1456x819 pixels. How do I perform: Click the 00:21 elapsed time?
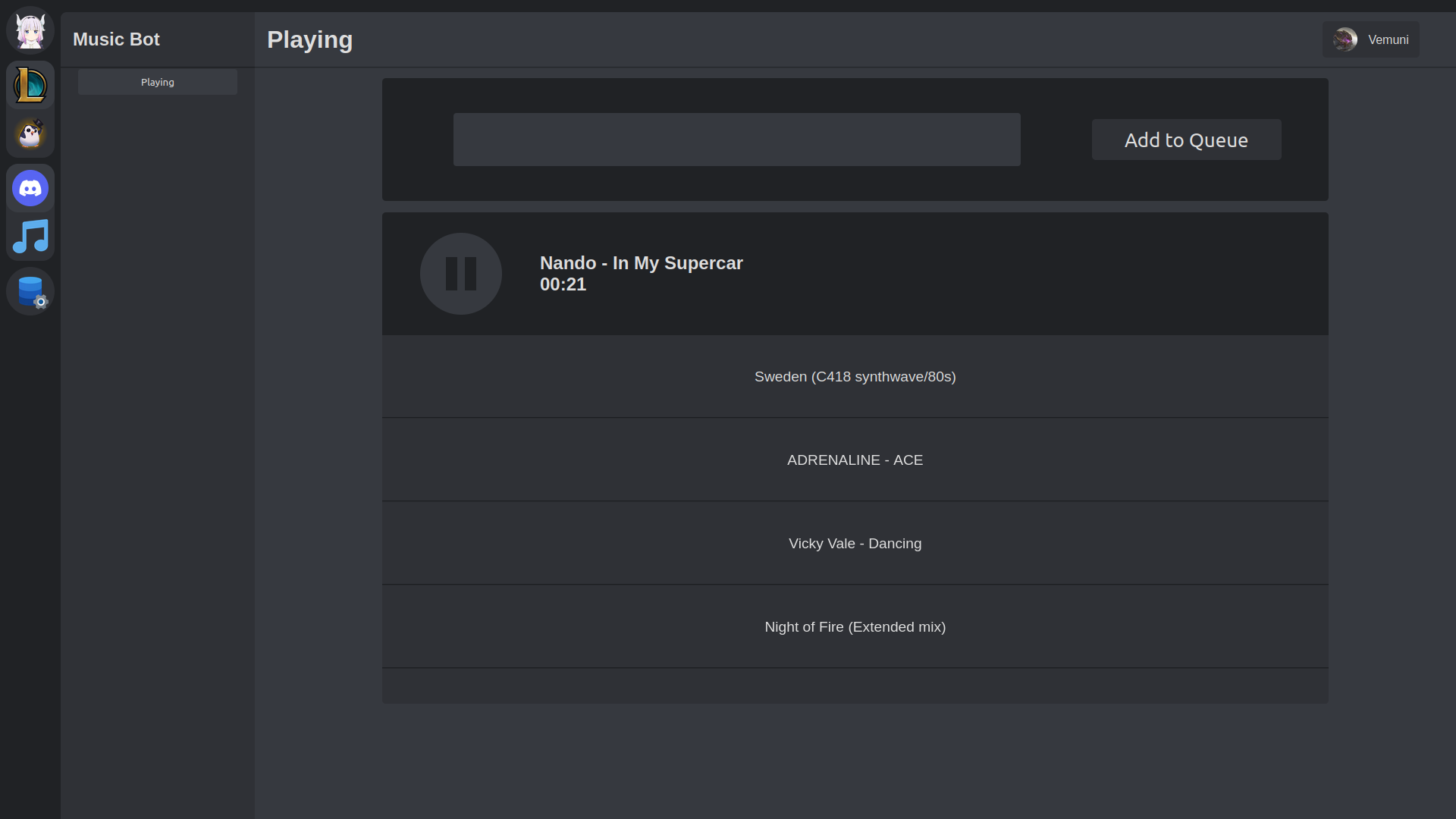563,284
